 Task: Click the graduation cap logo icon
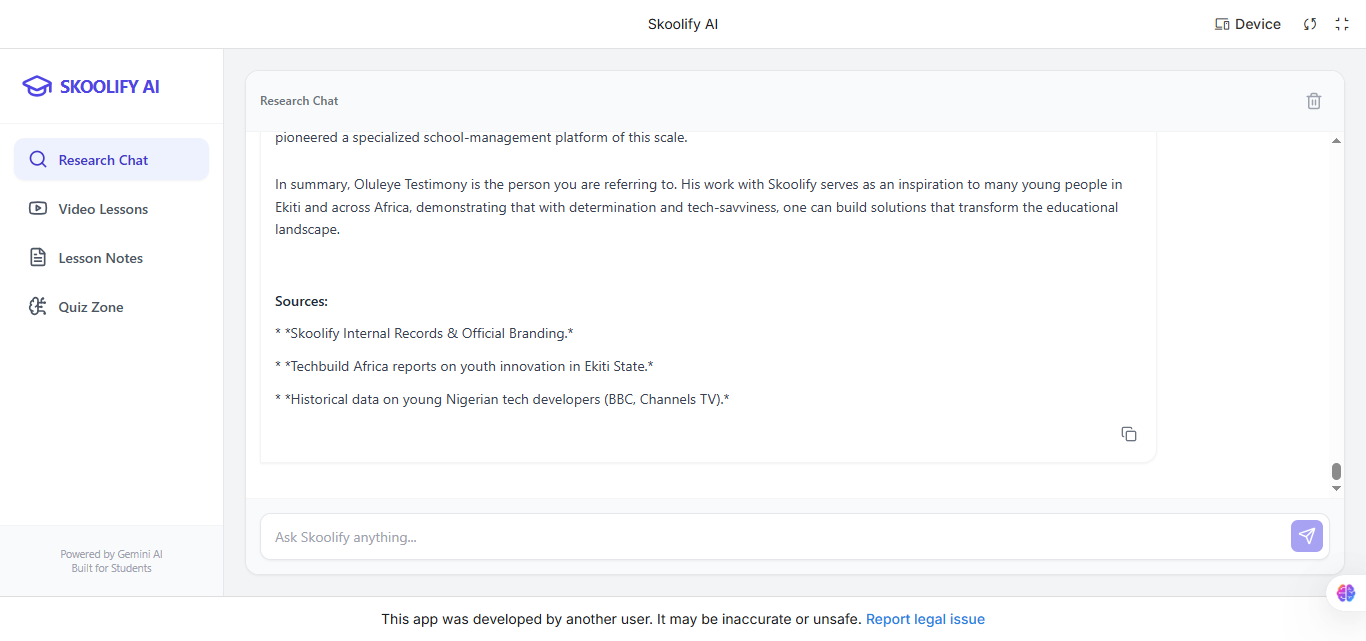37,86
